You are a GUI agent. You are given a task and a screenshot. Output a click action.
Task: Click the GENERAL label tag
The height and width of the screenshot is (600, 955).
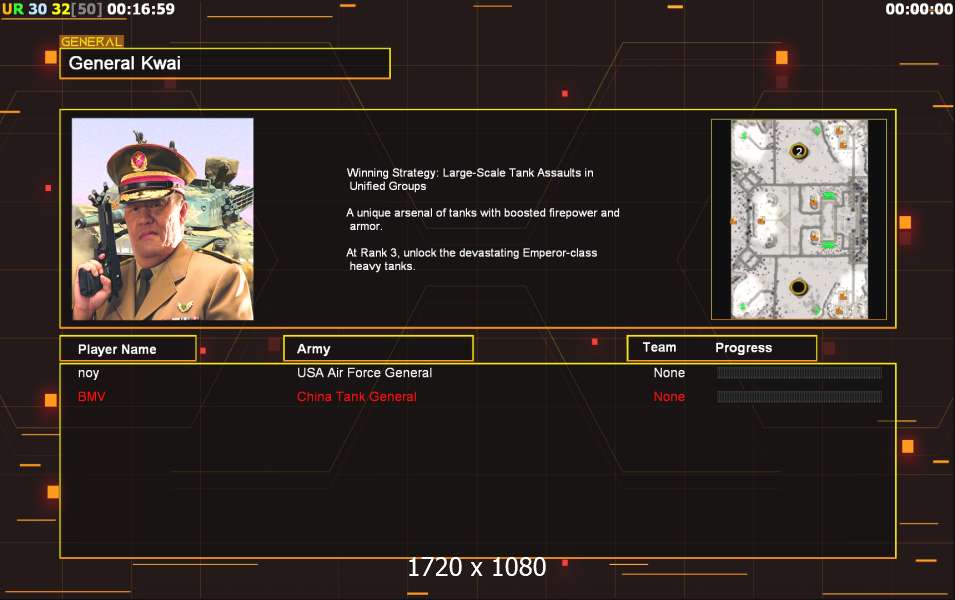[91, 41]
